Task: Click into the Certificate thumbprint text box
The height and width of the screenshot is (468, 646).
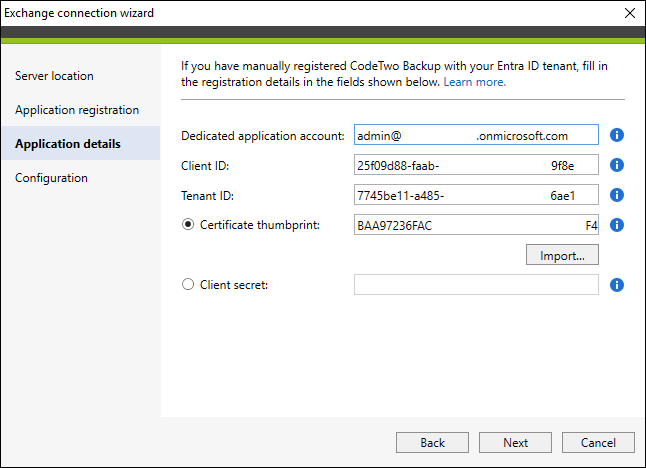Action: point(476,225)
